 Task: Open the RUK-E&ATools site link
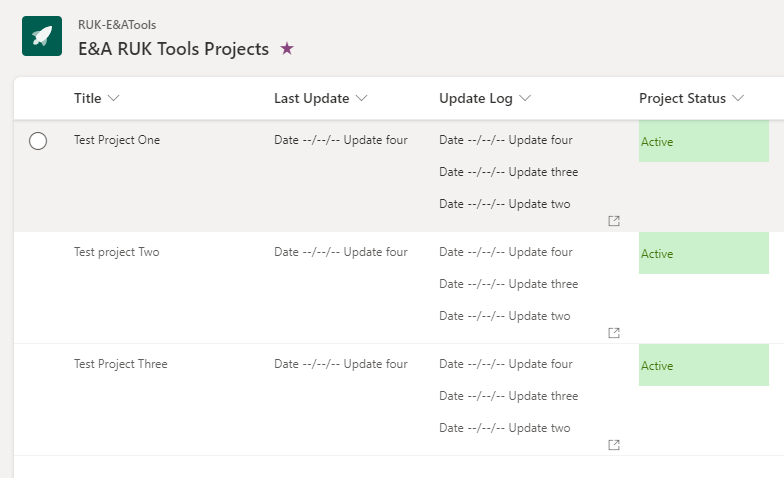[117, 25]
